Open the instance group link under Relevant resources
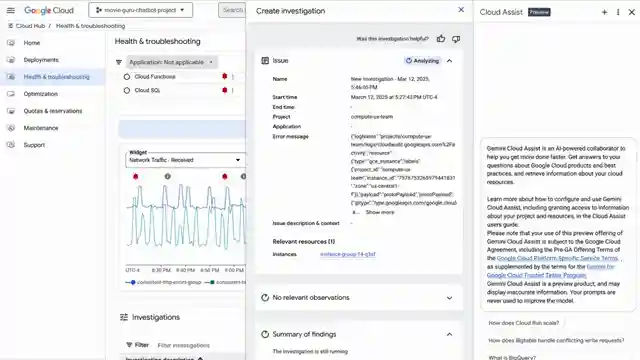The width and height of the screenshot is (640, 360). coord(347,254)
